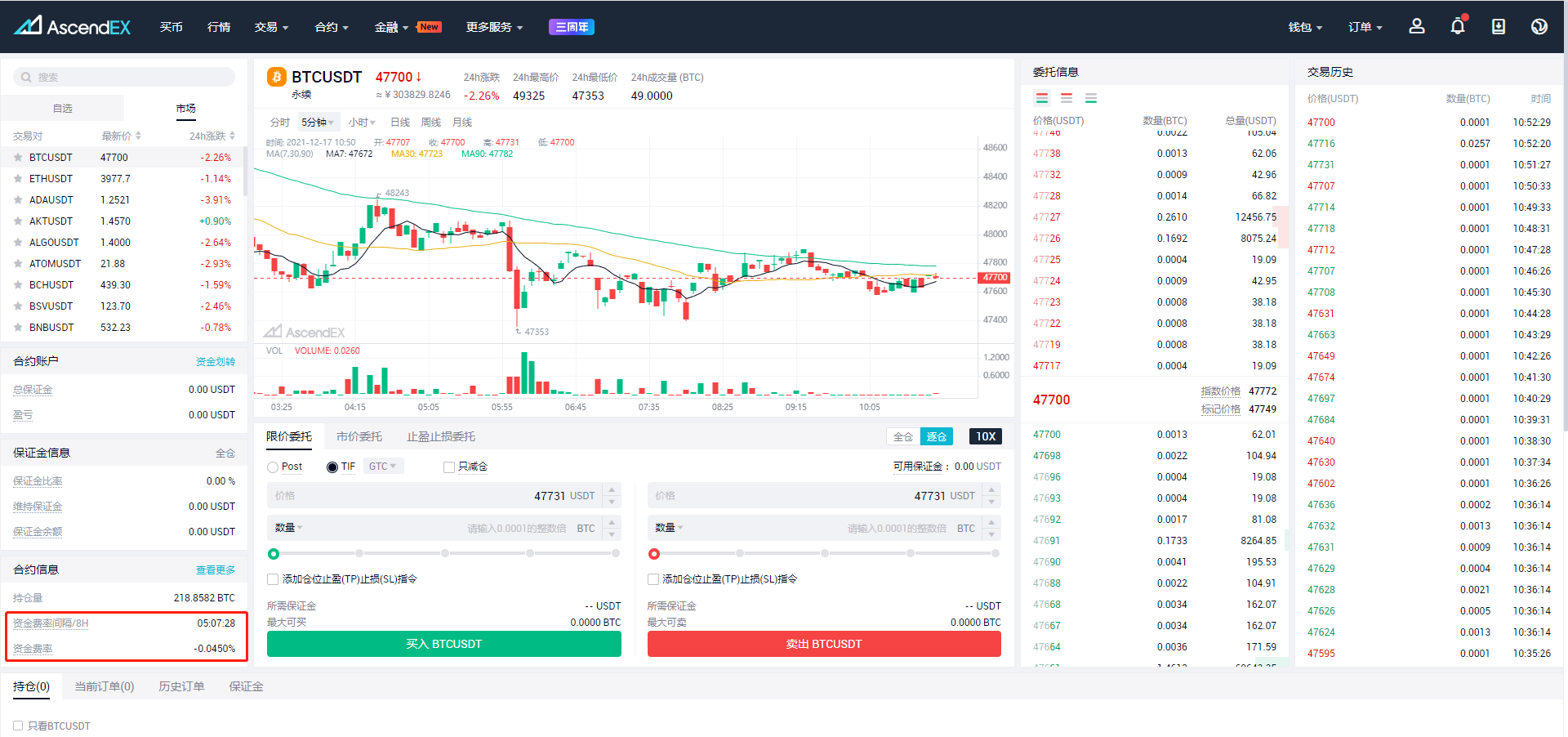Open the 保证金 tab at bottom

(x=246, y=686)
